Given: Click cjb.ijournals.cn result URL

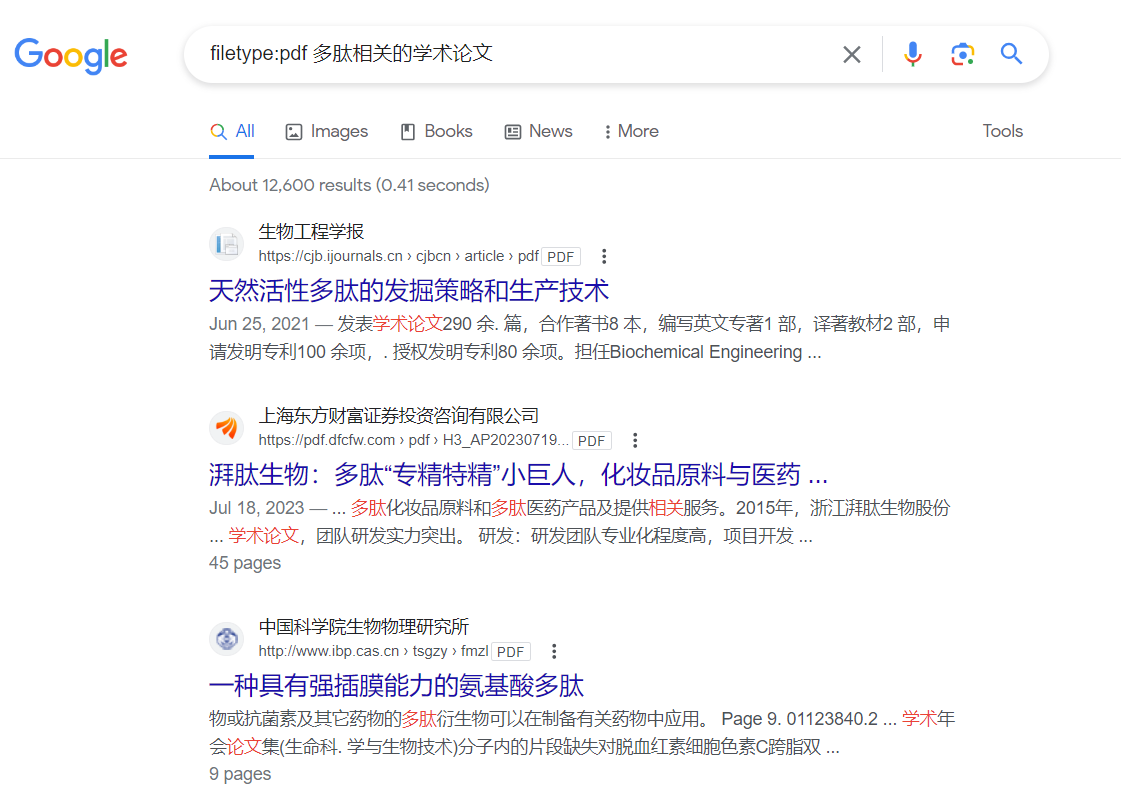Looking at the screenshot, I should [x=398, y=256].
